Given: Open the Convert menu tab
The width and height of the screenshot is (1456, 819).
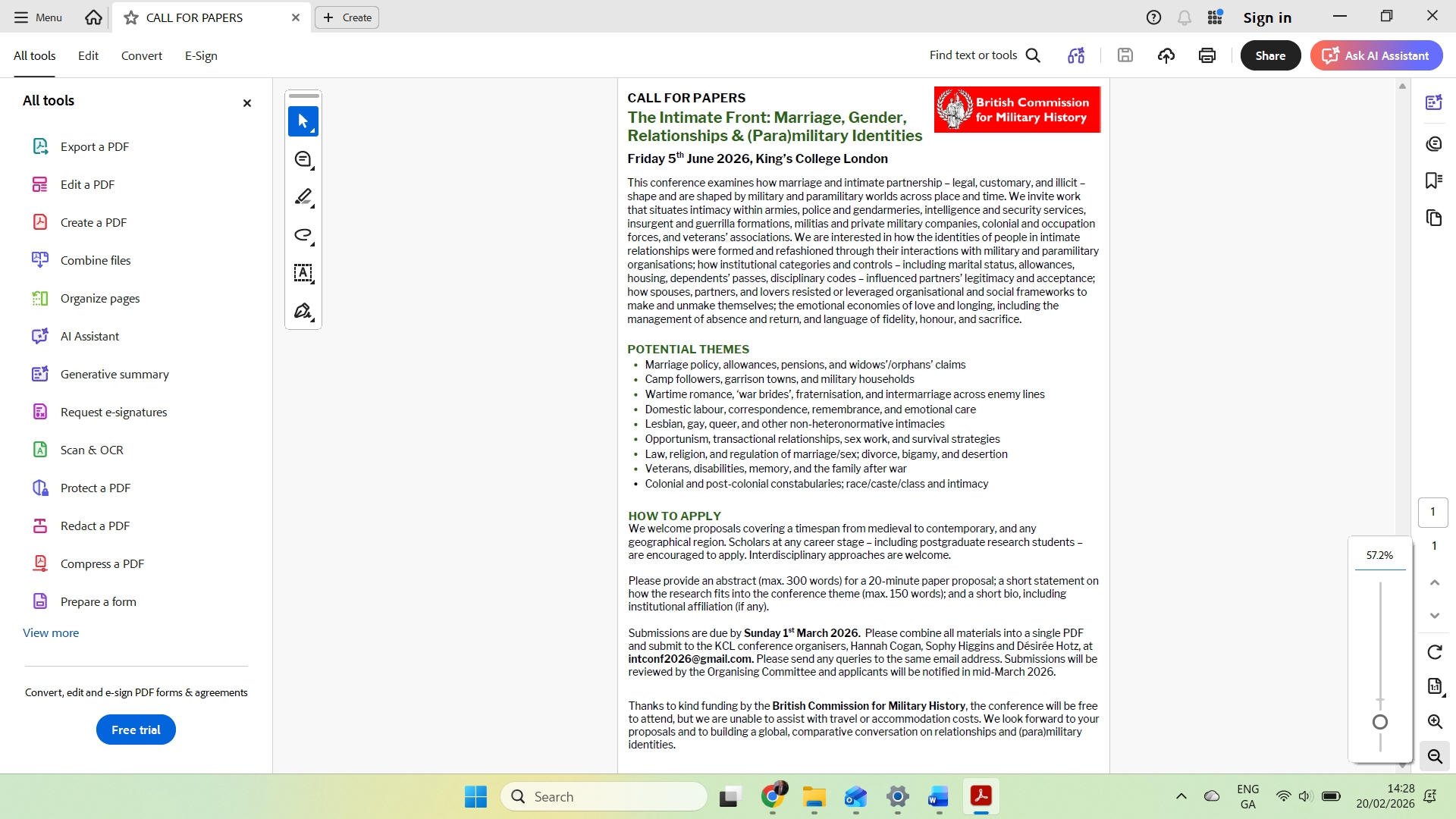Looking at the screenshot, I should [141, 55].
